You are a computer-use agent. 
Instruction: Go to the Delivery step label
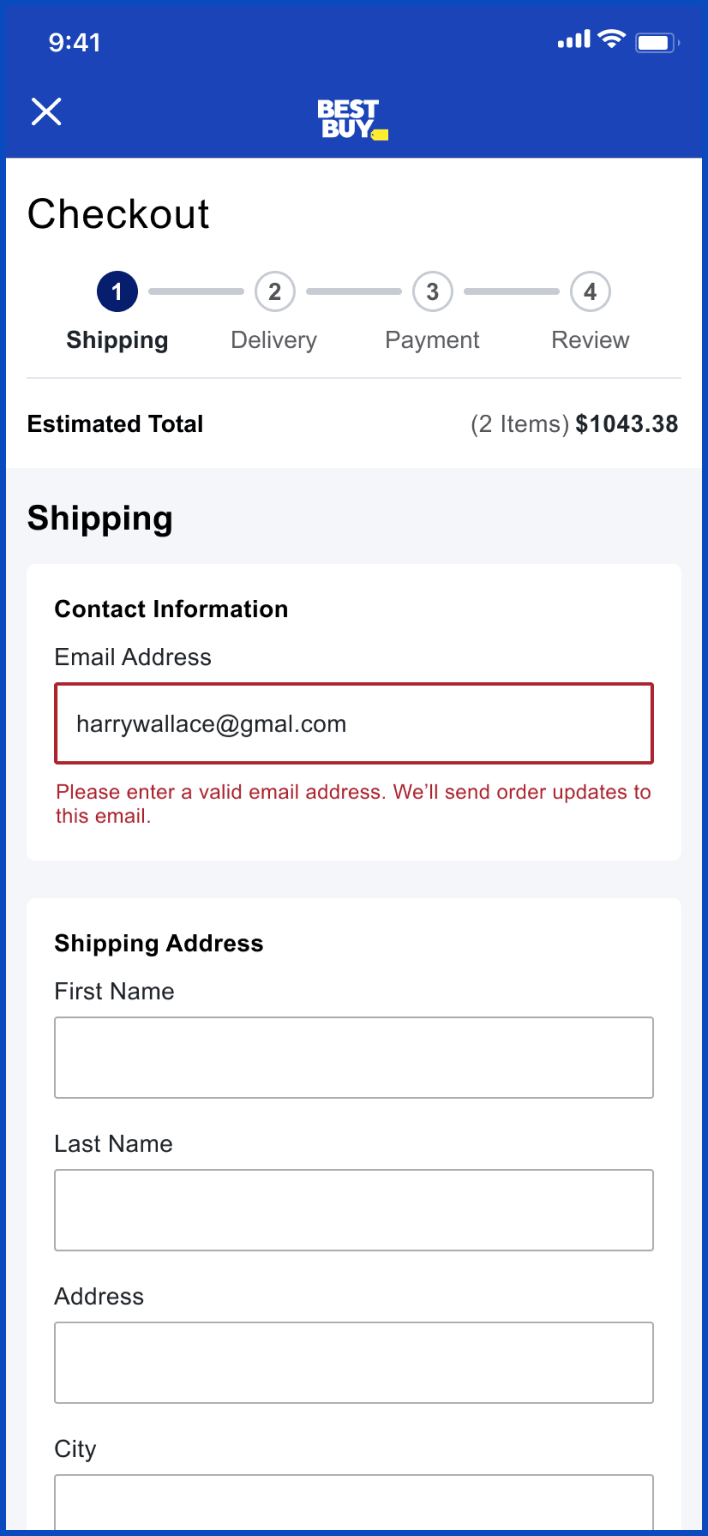click(274, 340)
